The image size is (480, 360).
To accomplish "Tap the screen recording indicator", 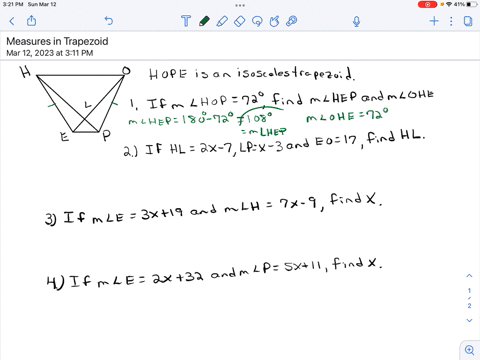I will (427, 4).
